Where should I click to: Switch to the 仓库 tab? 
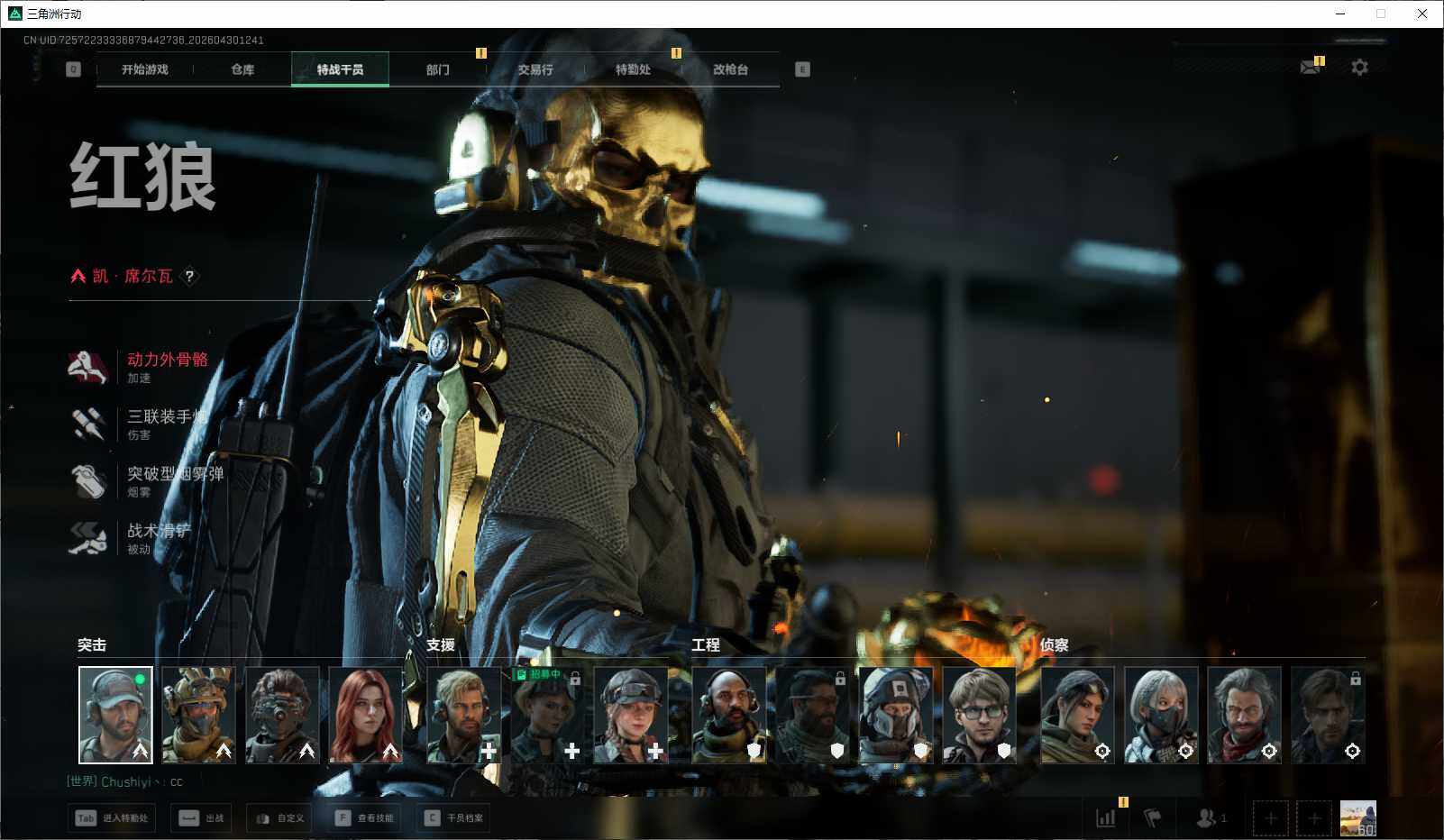coord(242,69)
